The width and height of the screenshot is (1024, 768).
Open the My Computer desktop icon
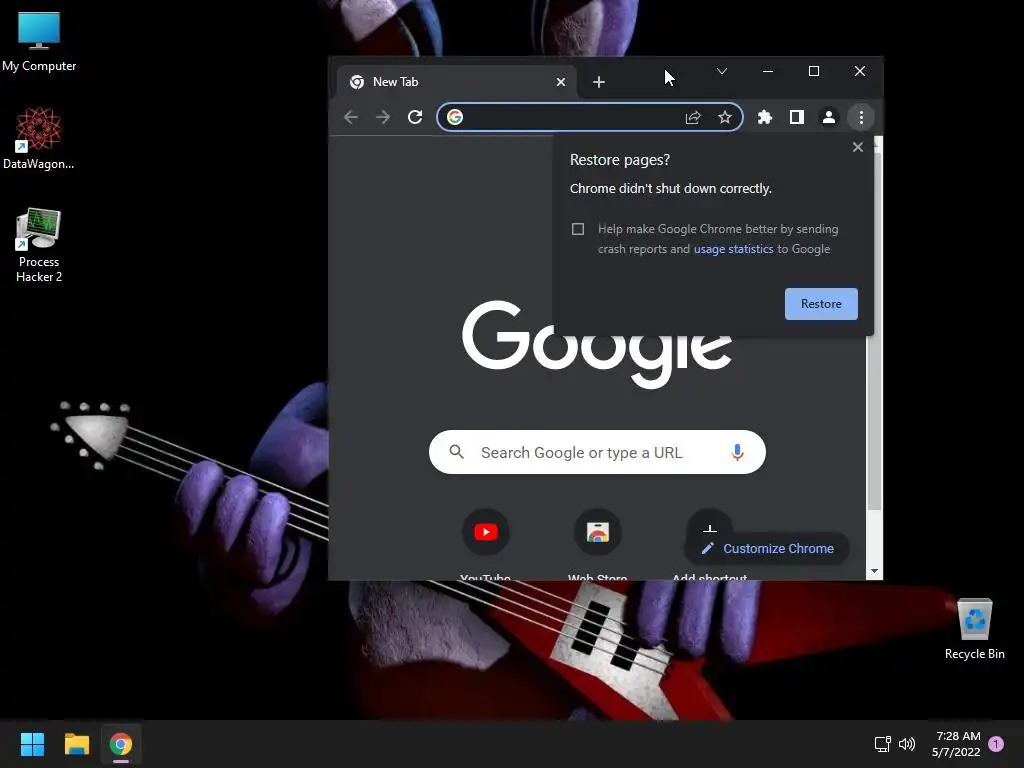[39, 42]
